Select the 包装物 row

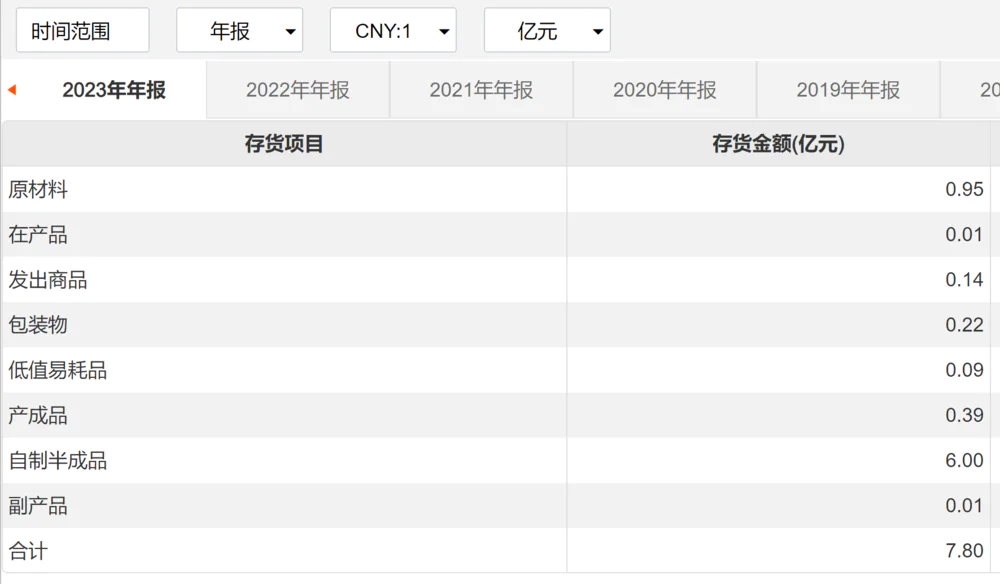tap(496, 325)
